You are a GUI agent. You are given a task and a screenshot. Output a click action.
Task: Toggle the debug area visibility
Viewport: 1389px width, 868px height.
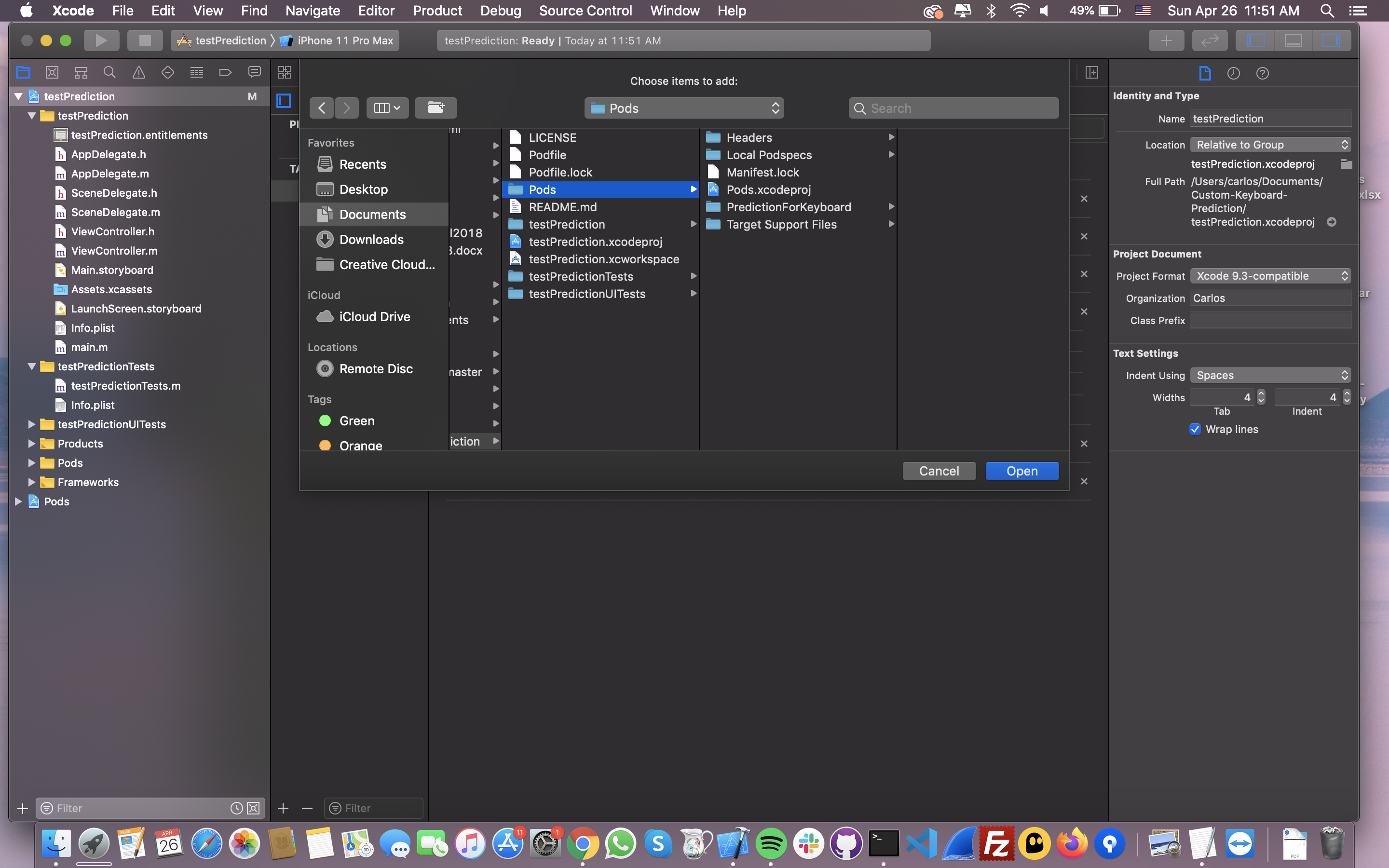(1293, 40)
